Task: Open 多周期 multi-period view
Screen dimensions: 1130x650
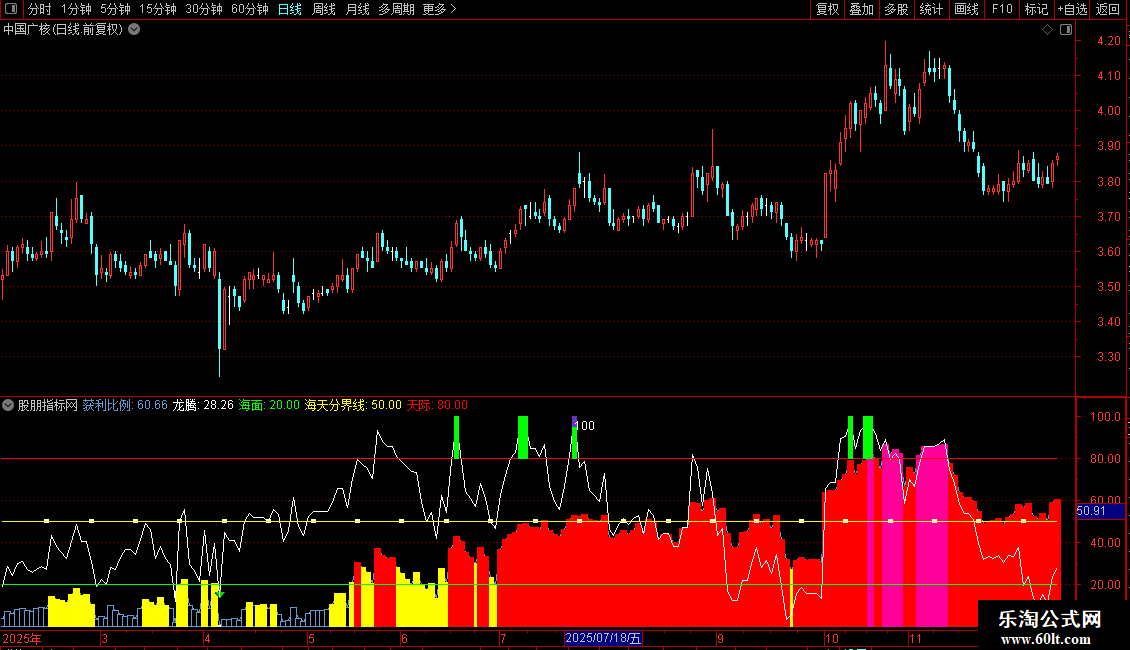Action: 396,9
